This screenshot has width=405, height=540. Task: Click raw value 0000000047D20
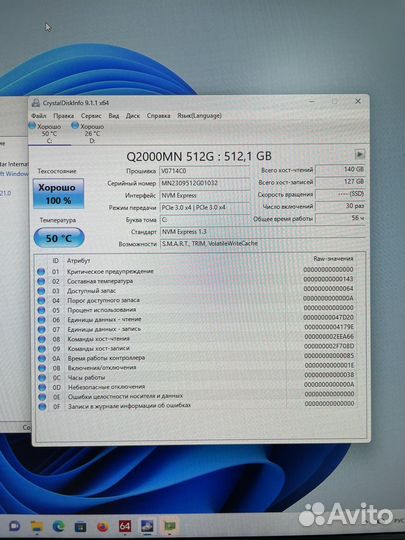click(329, 317)
